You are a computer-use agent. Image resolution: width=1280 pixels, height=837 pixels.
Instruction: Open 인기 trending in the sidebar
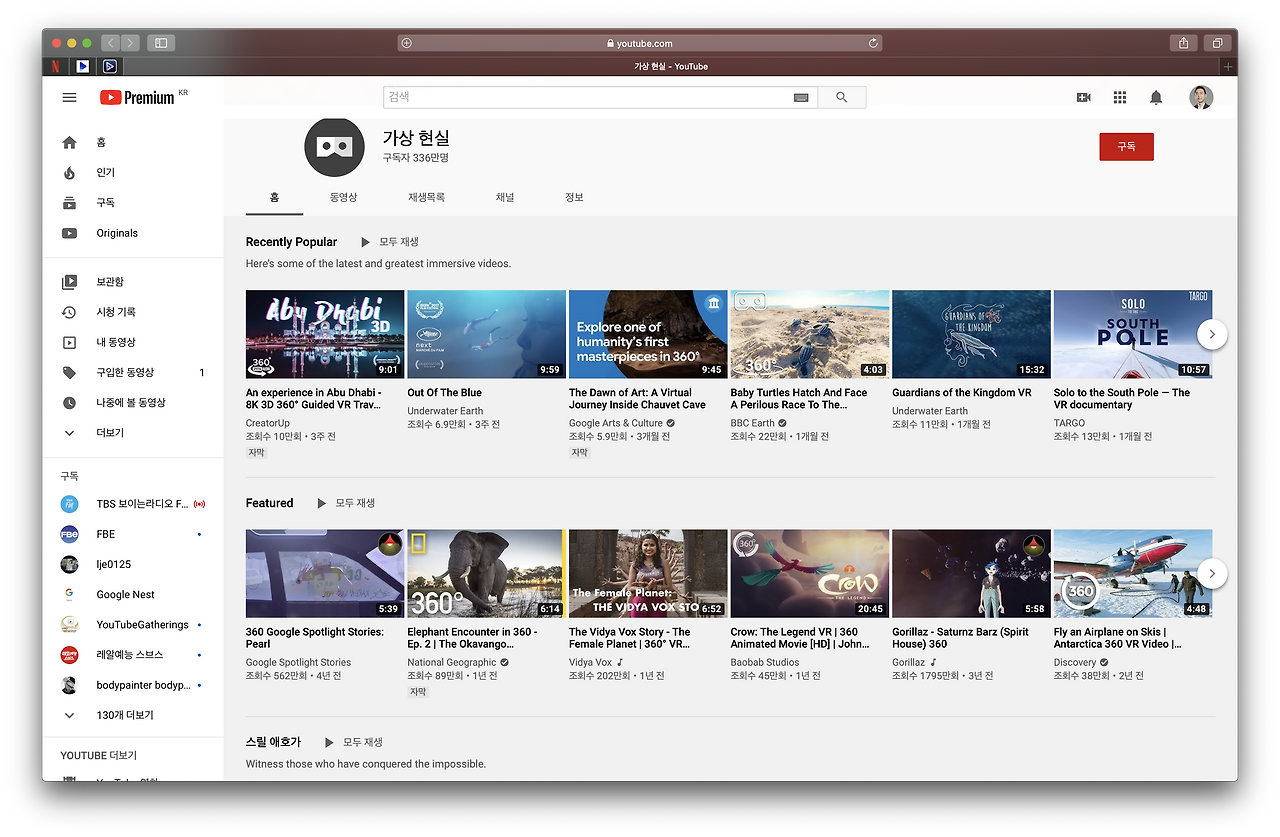point(133,173)
